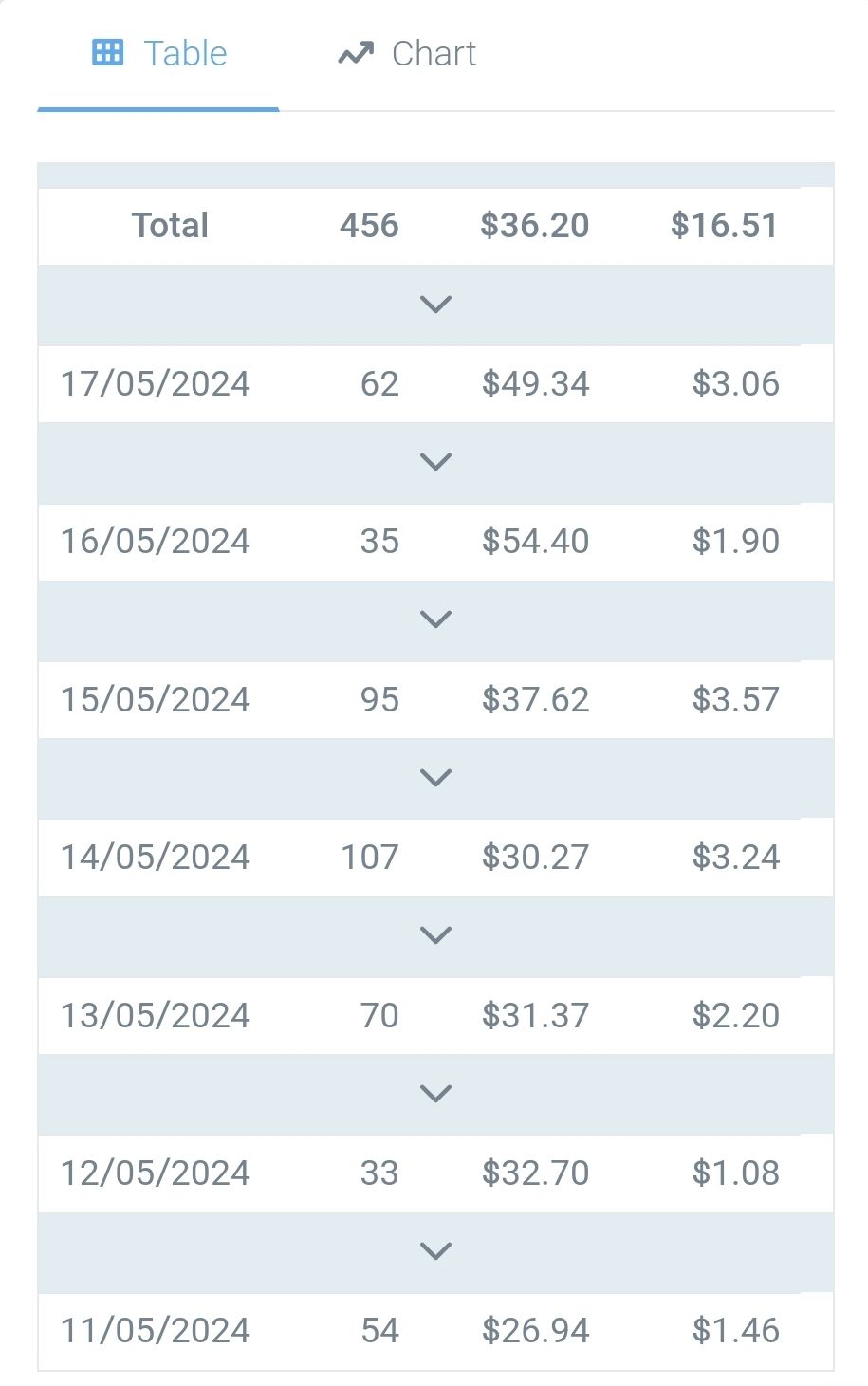Toggle chevron between 16/05/2024 and 15/05/2024 rows
The width and height of the screenshot is (868, 1386).
click(435, 619)
